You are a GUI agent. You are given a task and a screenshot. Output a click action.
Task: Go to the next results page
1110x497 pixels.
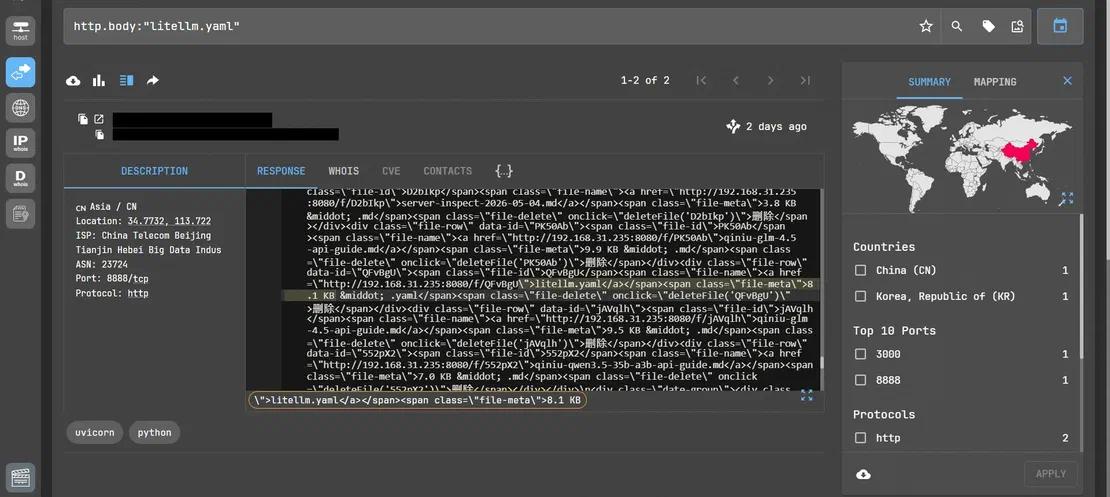pos(770,81)
